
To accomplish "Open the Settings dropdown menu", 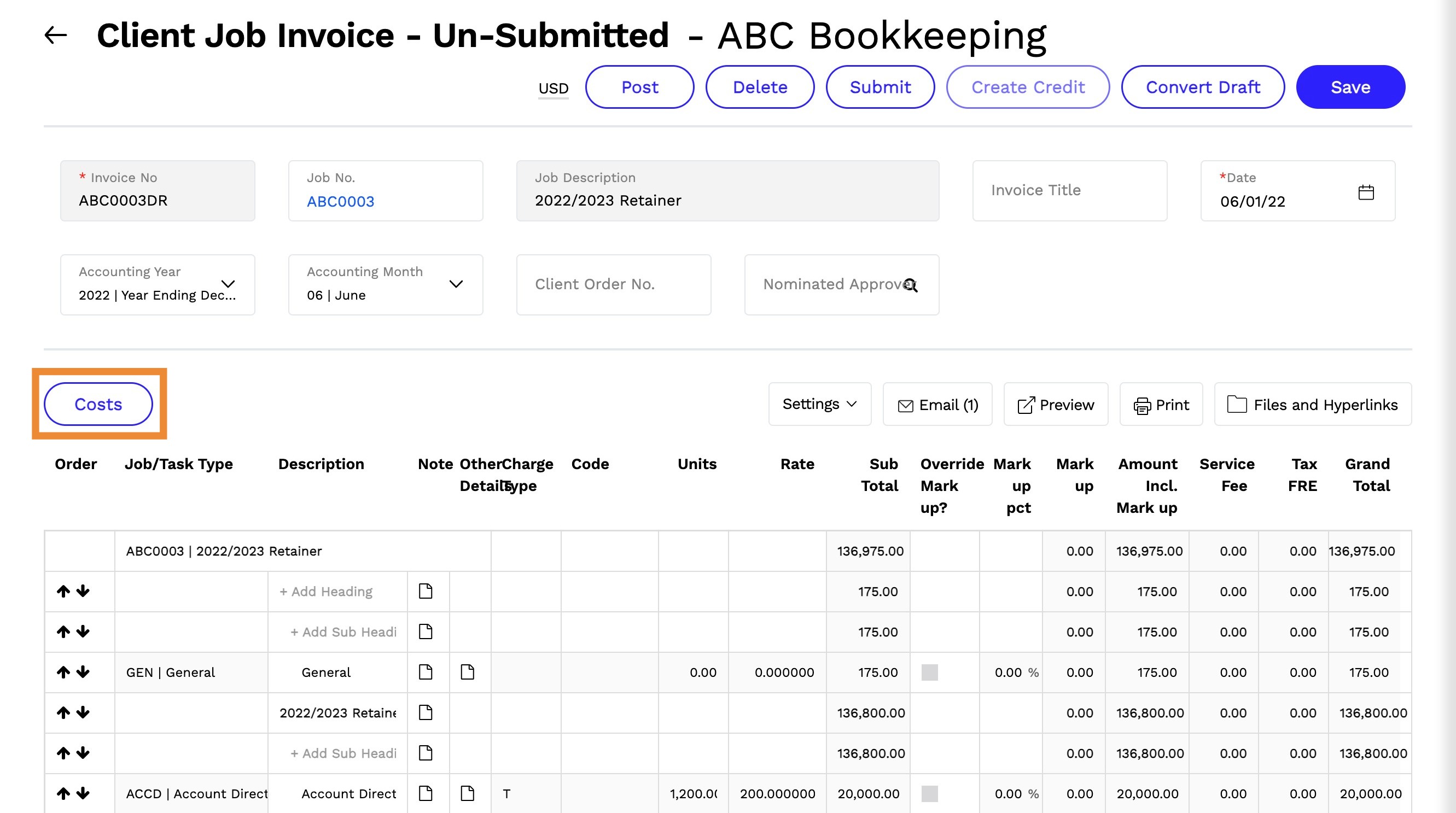I will point(819,404).
